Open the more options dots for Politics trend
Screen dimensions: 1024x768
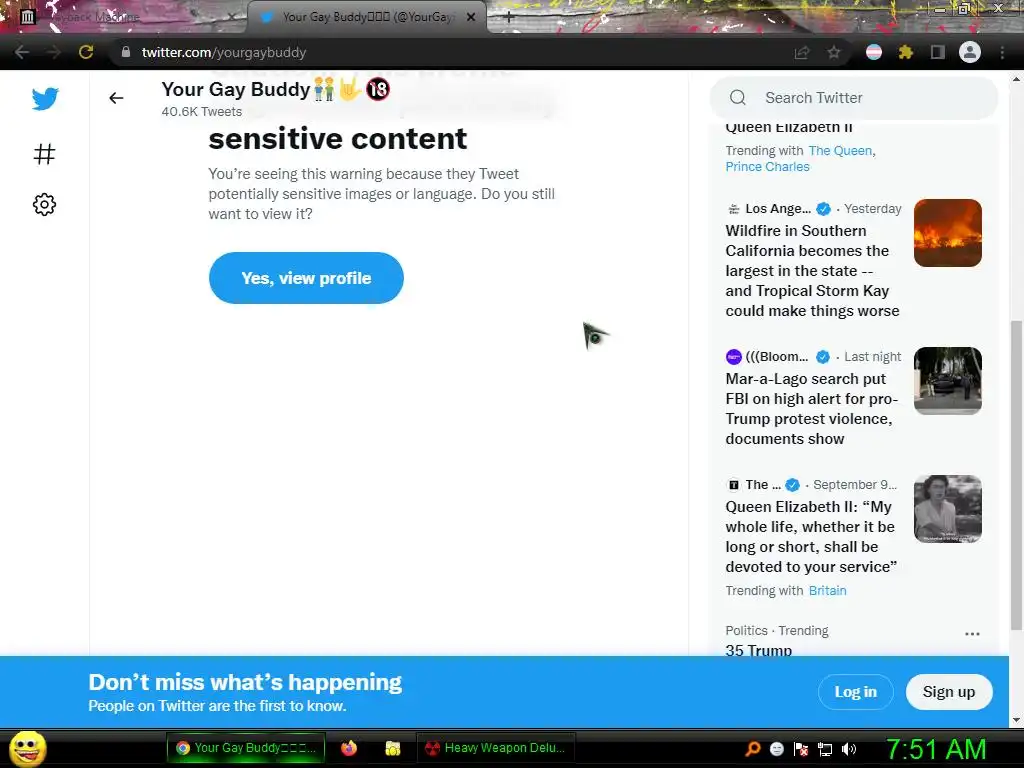point(972,633)
